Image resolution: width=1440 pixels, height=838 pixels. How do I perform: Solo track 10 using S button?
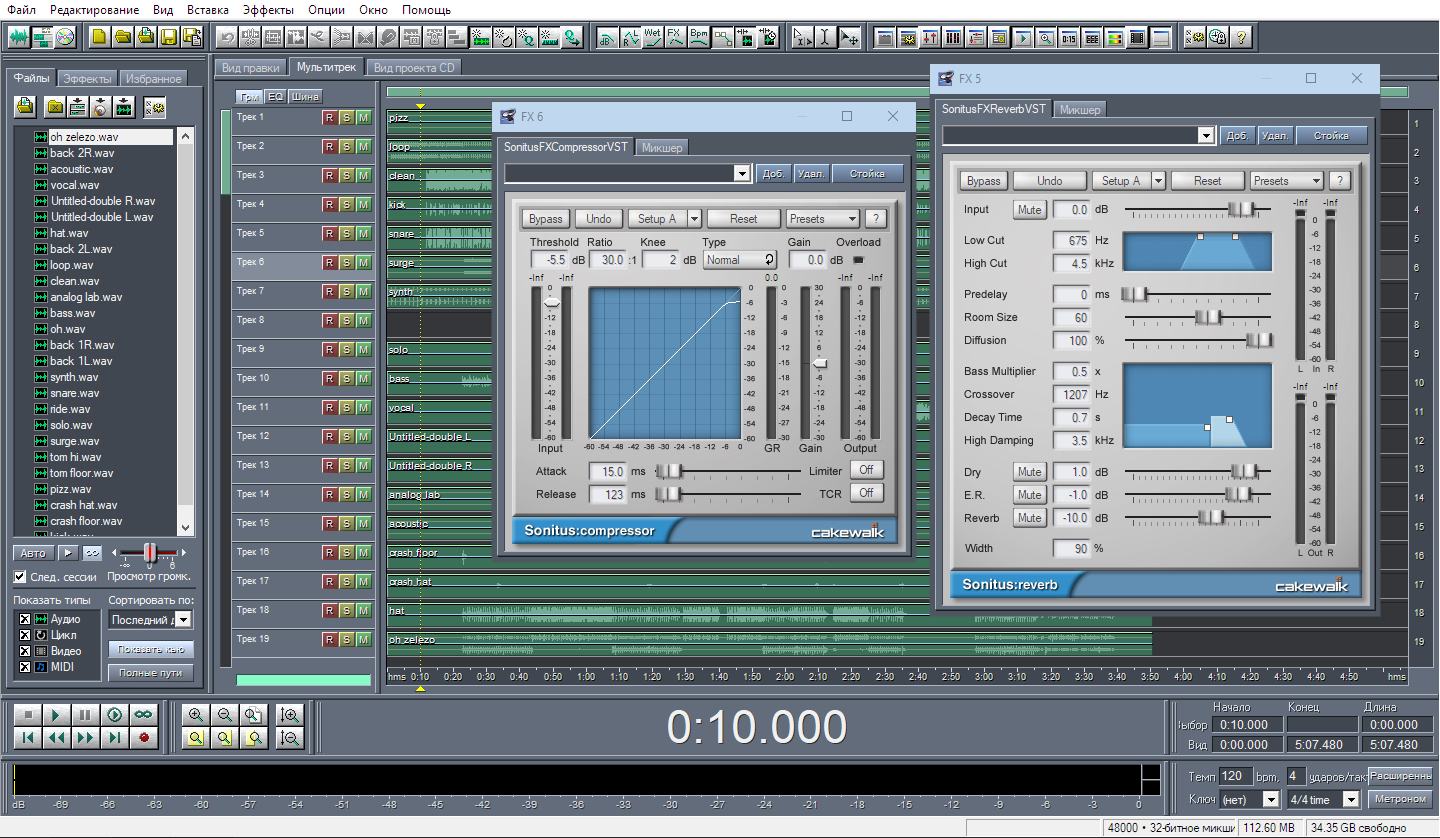tap(346, 378)
